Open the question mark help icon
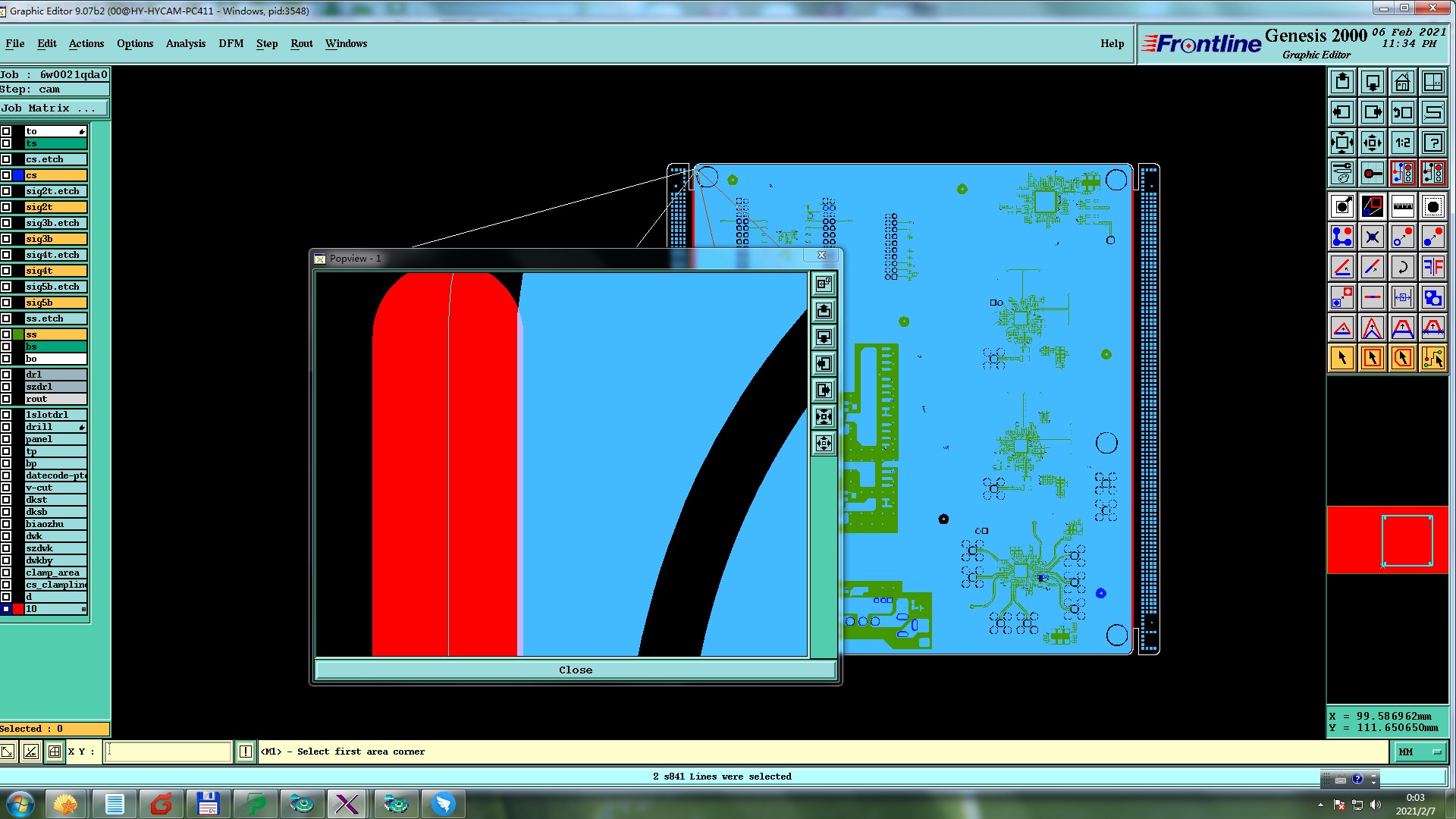The image size is (1456, 819). [1432, 143]
